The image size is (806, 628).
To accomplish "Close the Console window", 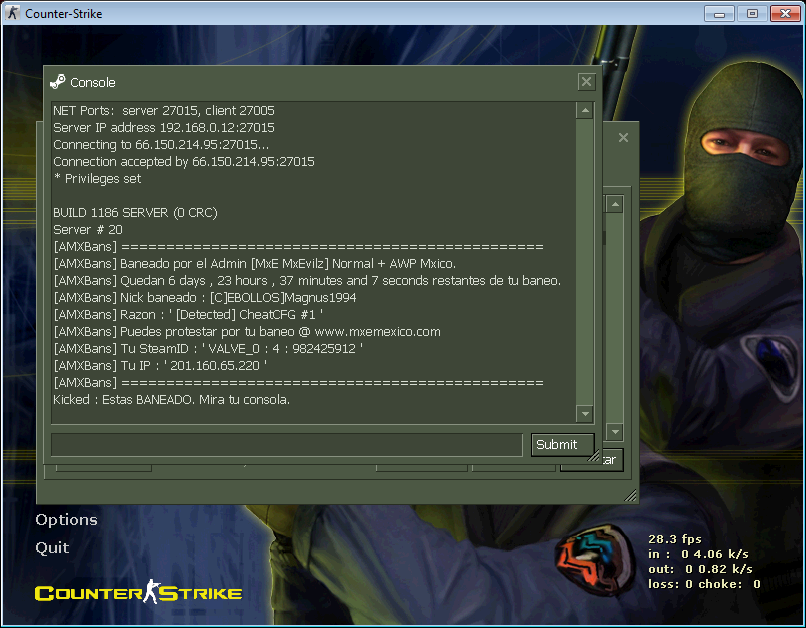I will (586, 82).
